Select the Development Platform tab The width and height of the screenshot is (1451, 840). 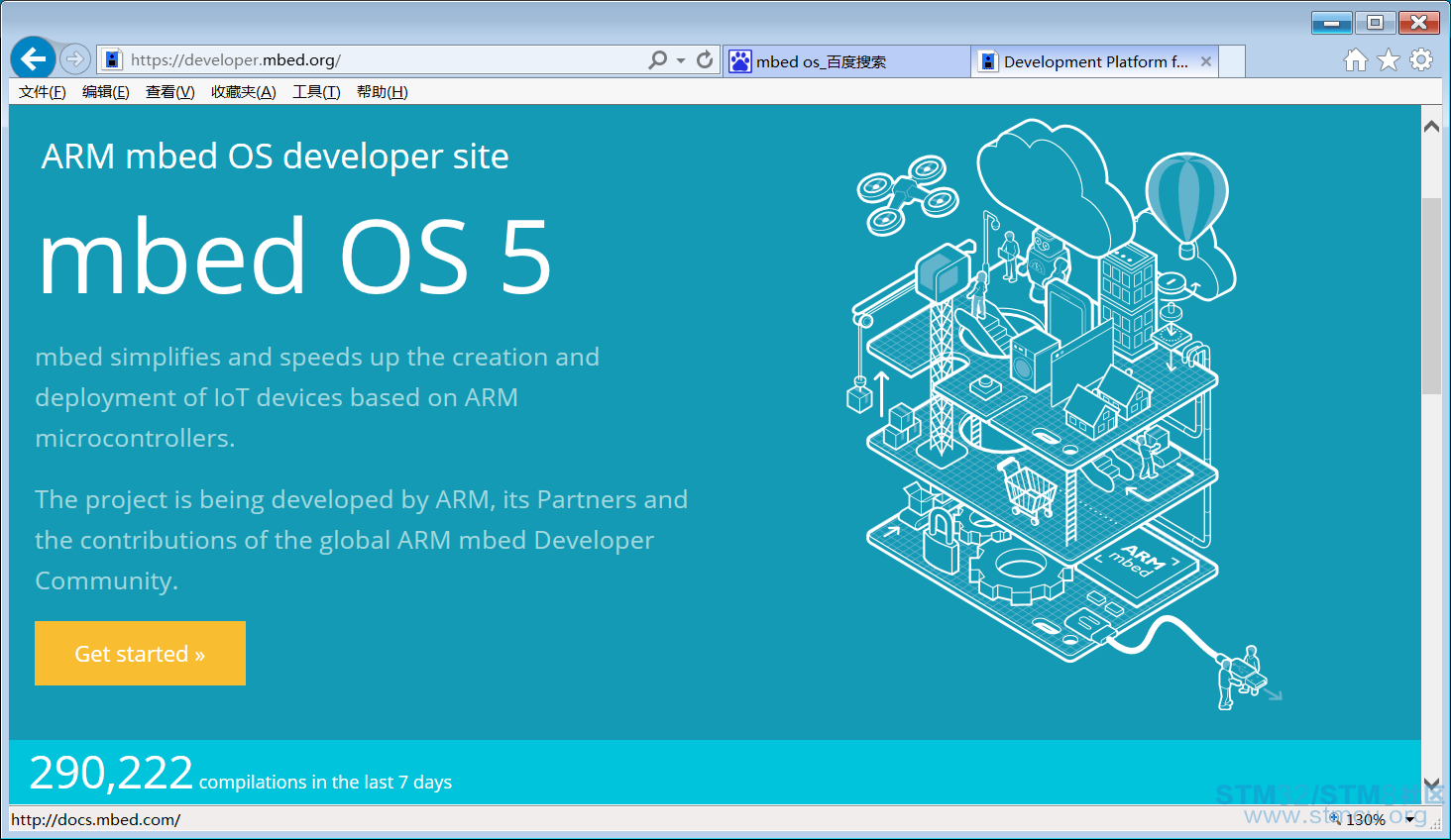coord(1094,61)
